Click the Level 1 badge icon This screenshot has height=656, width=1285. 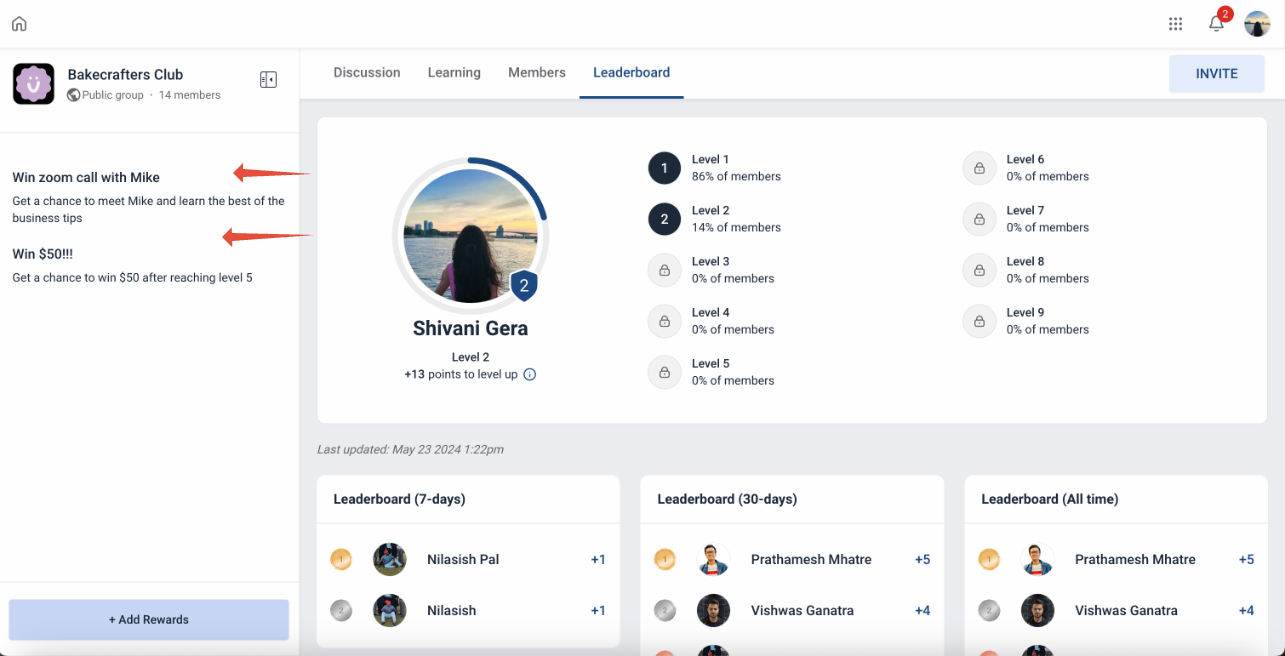664,168
